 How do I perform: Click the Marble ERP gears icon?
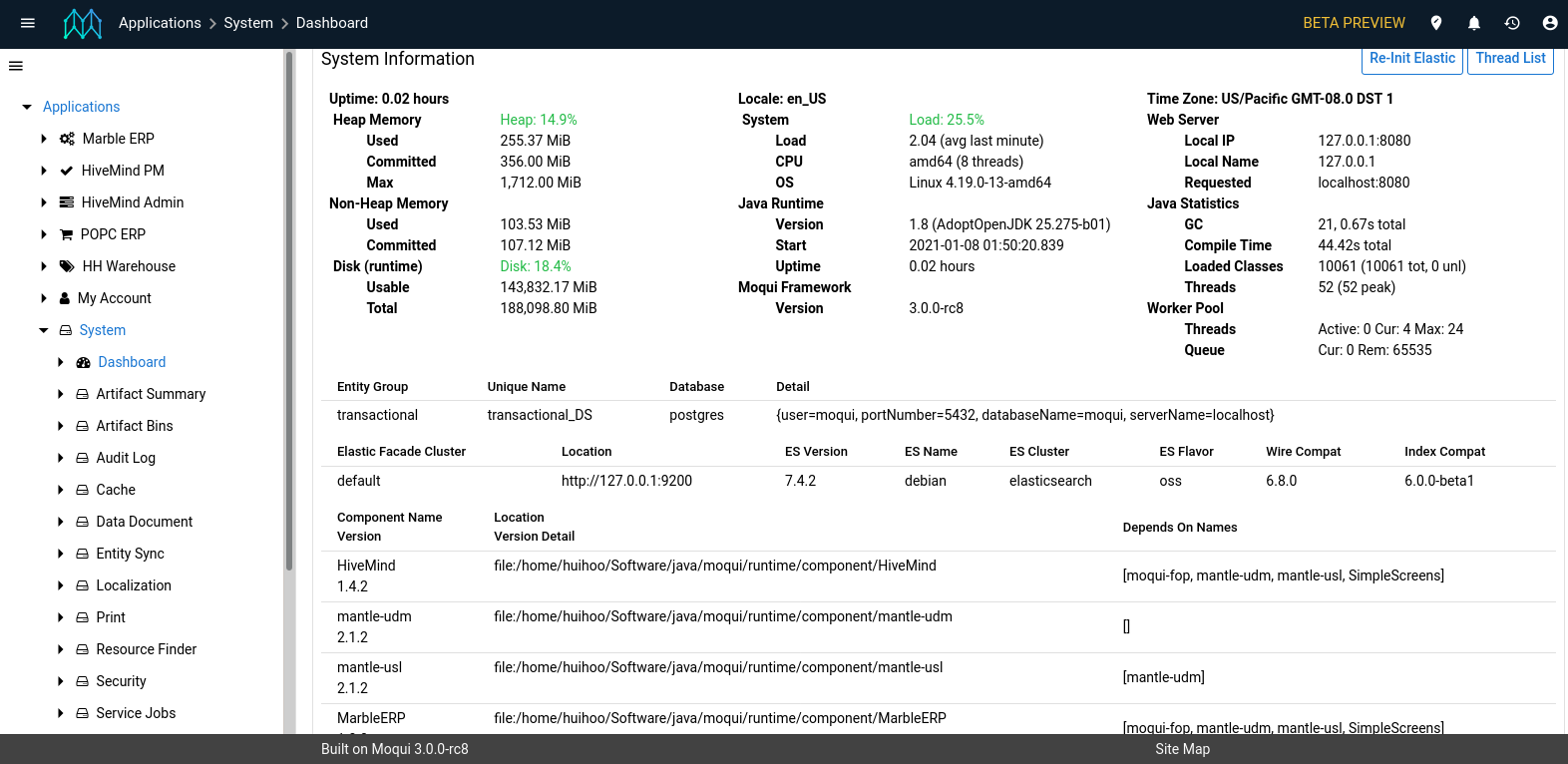tap(67, 139)
